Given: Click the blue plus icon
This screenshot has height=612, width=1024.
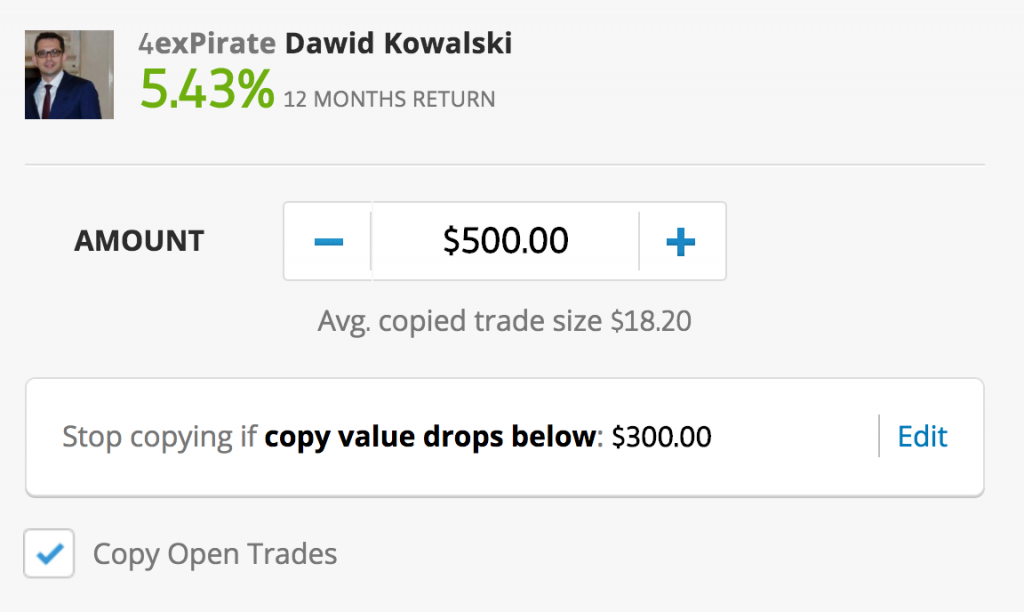Looking at the screenshot, I should click(680, 242).
